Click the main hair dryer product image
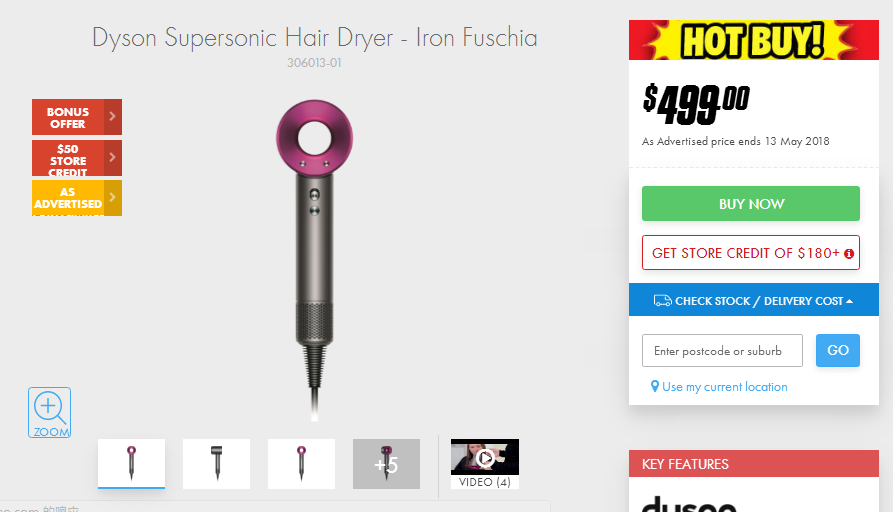The height and width of the screenshot is (512, 893). (314, 260)
